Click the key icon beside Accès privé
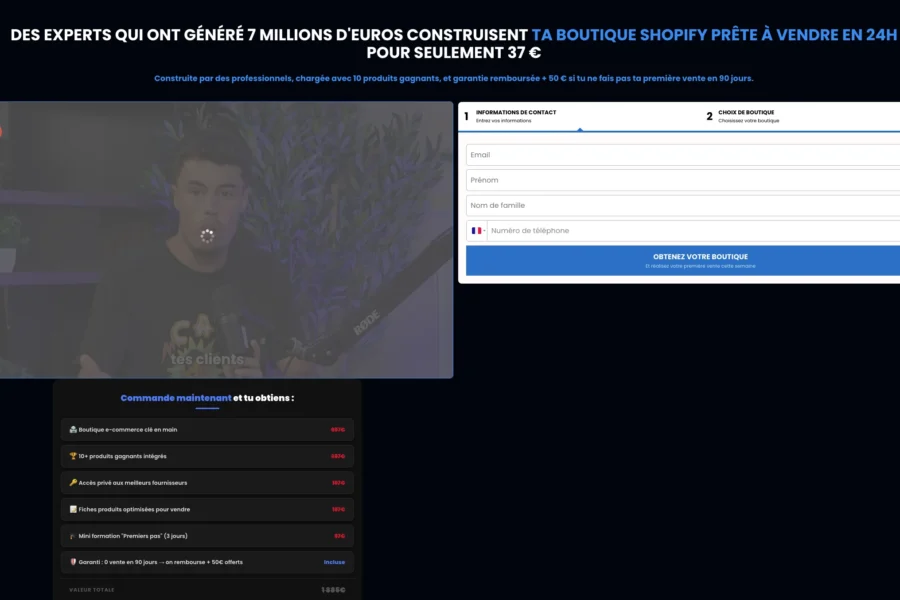900x600 pixels. [73, 482]
